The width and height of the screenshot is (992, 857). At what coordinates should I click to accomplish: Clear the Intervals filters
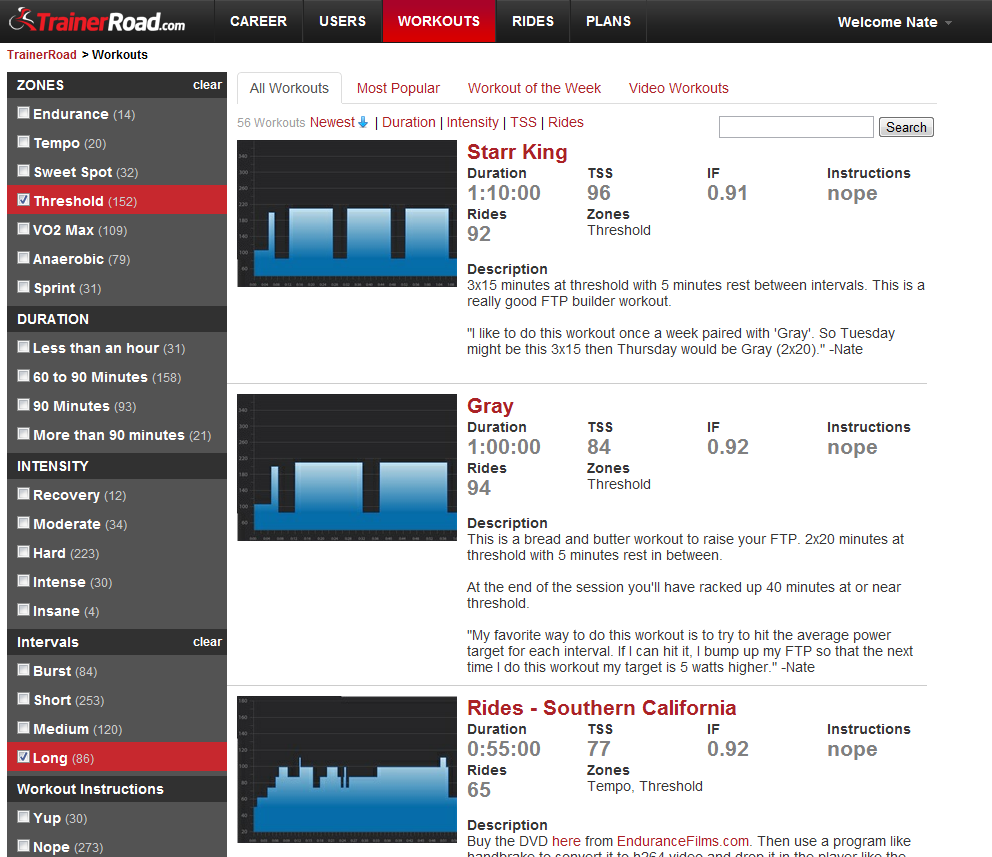(x=207, y=642)
